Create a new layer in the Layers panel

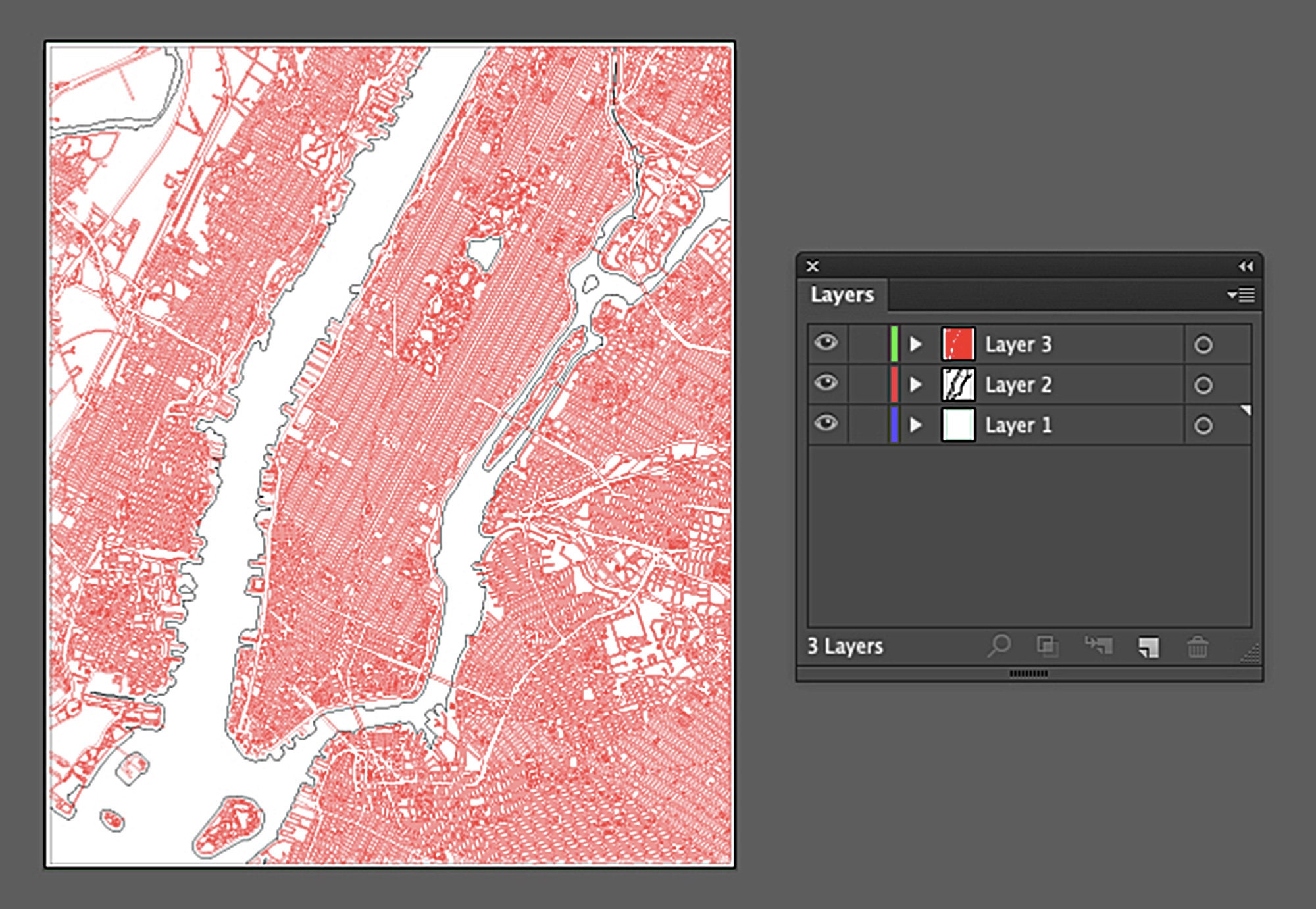click(1149, 647)
